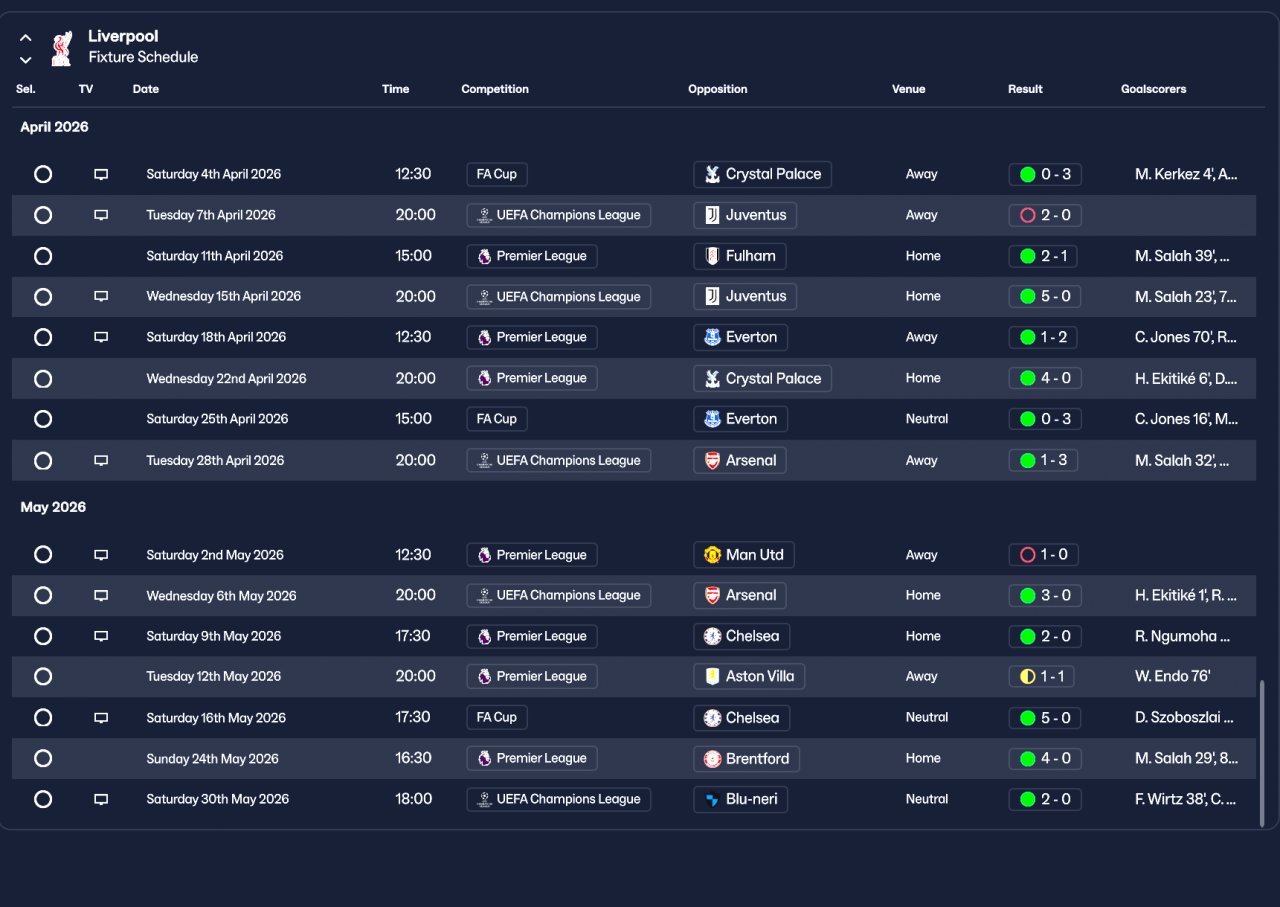
Task: Select the Wednesday 22nd April fixture radio
Action: (x=43, y=378)
